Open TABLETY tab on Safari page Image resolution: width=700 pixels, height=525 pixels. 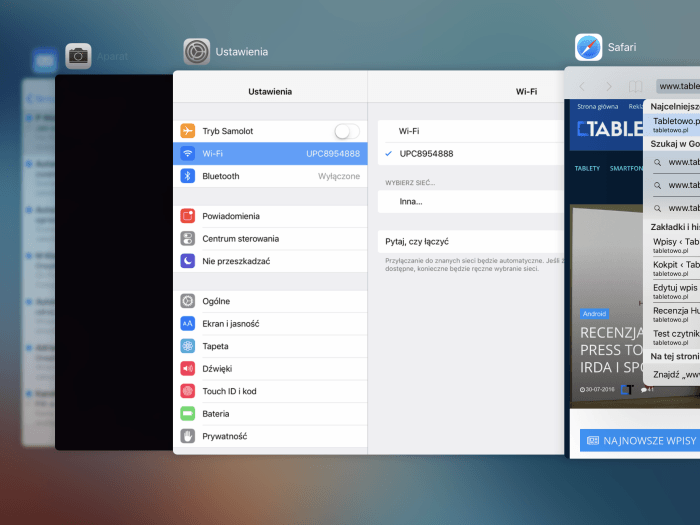click(587, 168)
